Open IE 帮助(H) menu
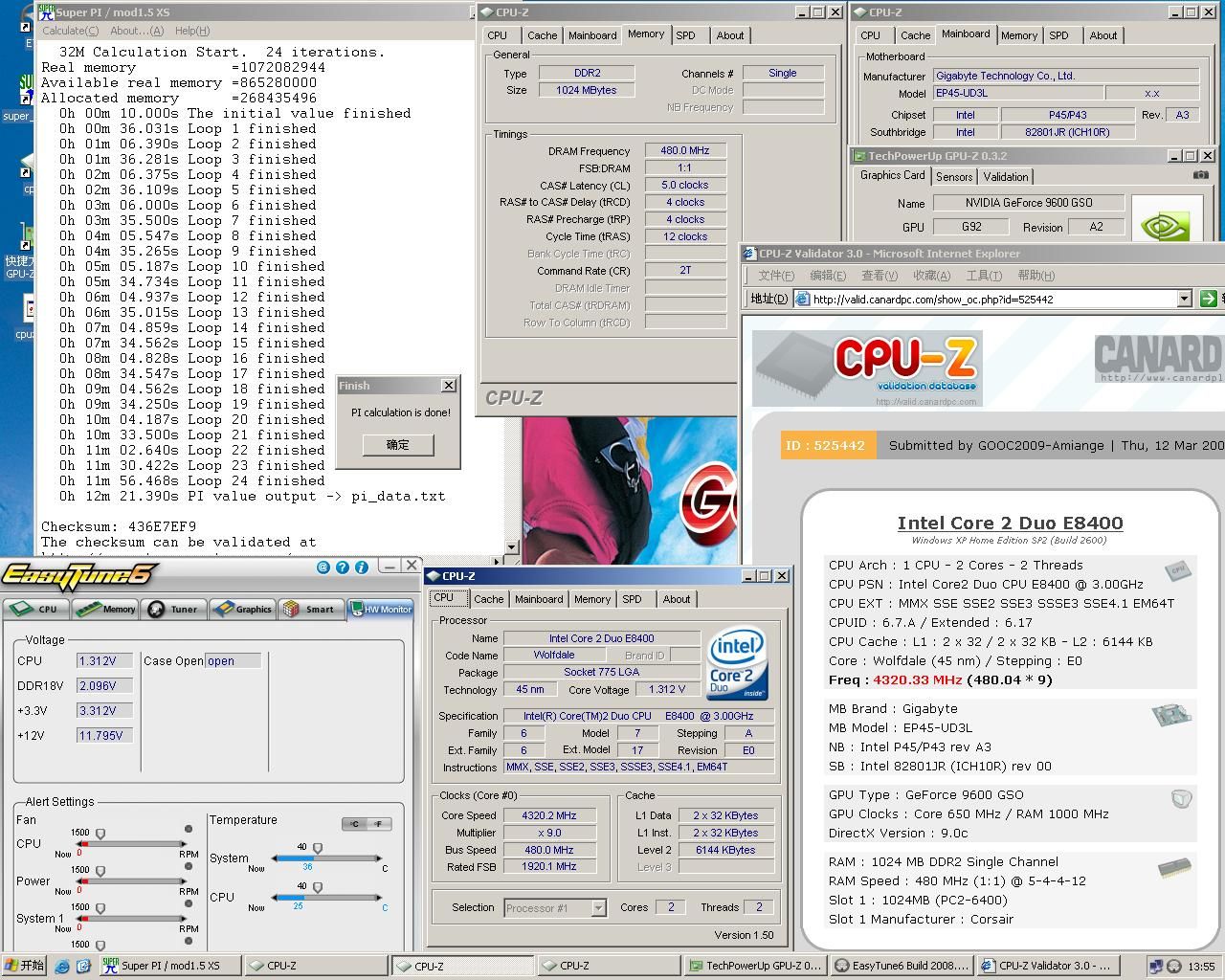This screenshot has height=980, width=1225. click(1036, 276)
